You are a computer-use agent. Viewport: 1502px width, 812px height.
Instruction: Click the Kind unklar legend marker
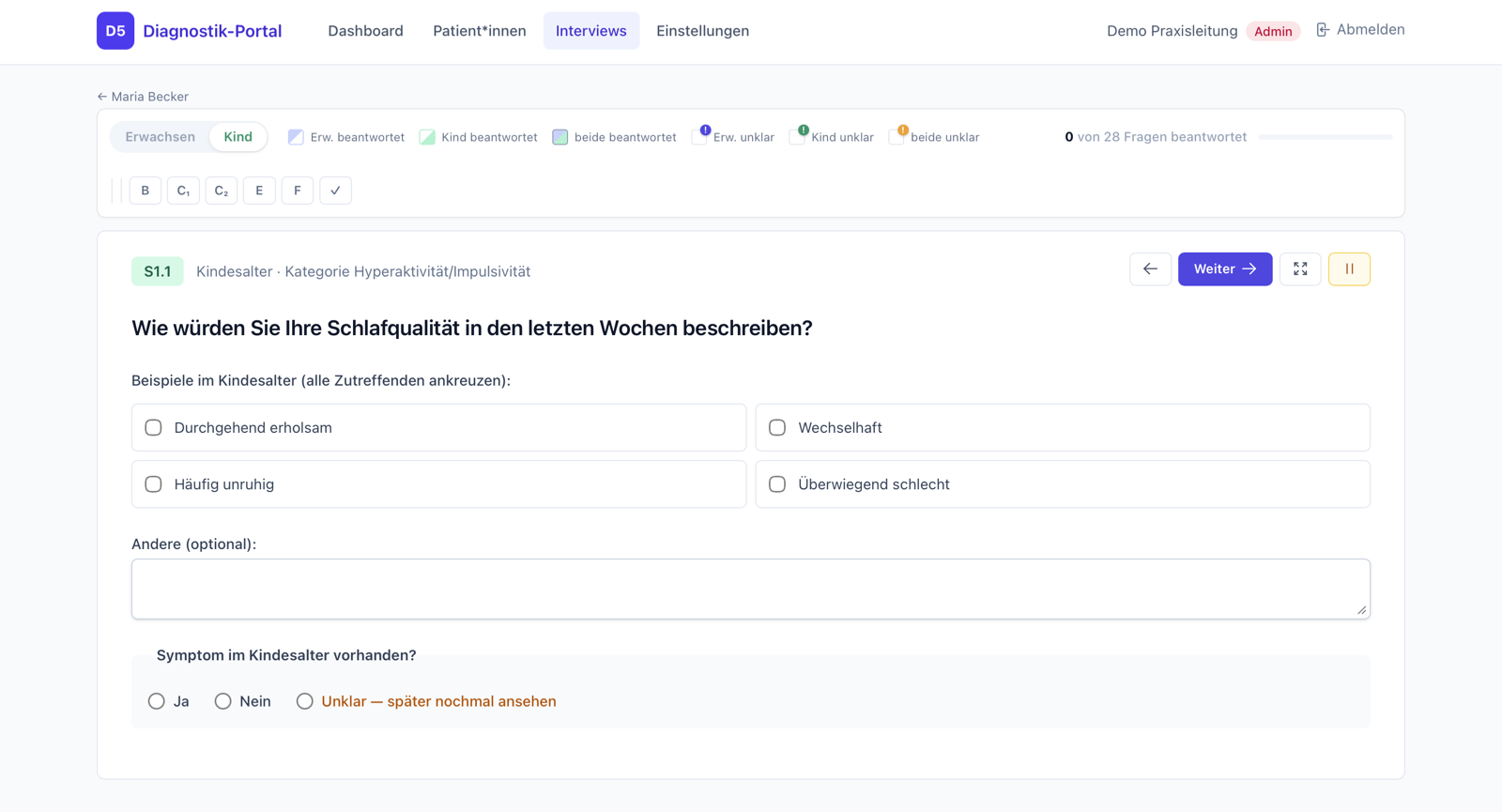[799, 136]
